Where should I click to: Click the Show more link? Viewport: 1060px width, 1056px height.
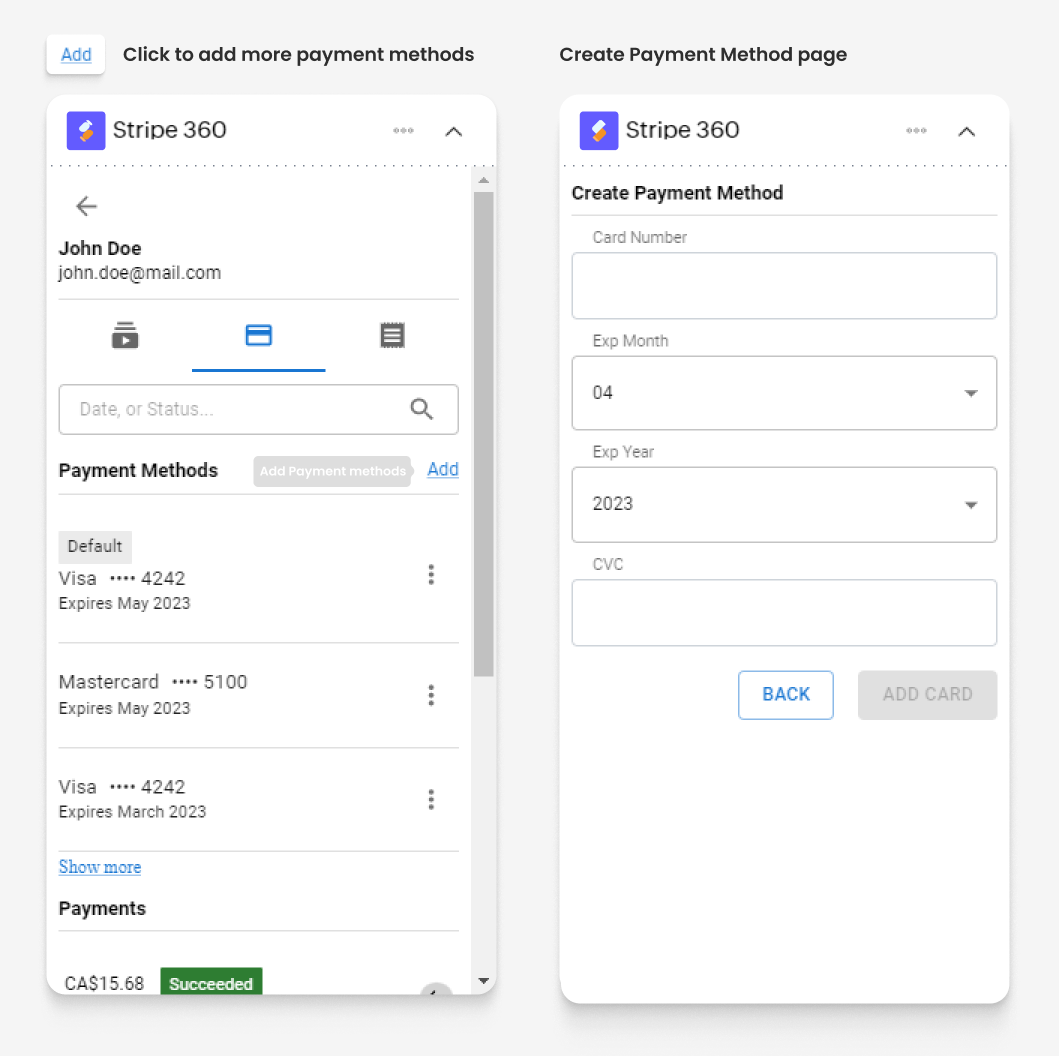[100, 867]
